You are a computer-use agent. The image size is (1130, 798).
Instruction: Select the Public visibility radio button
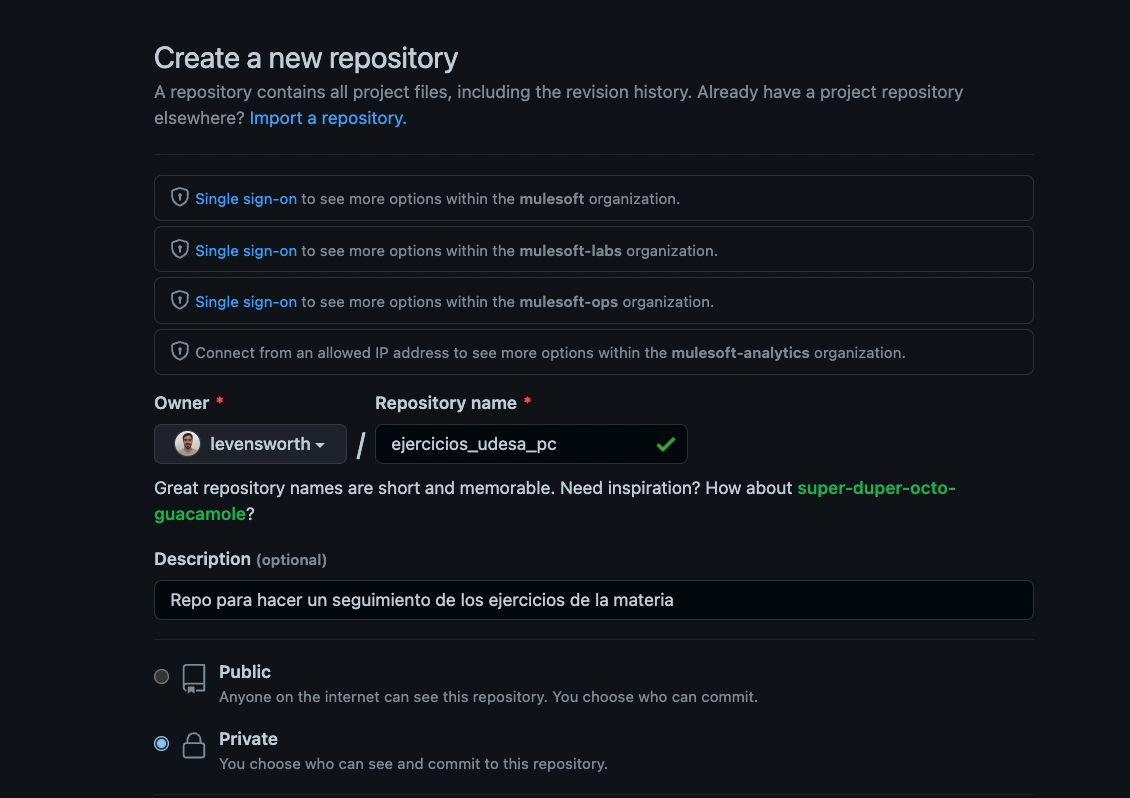[x=161, y=676]
